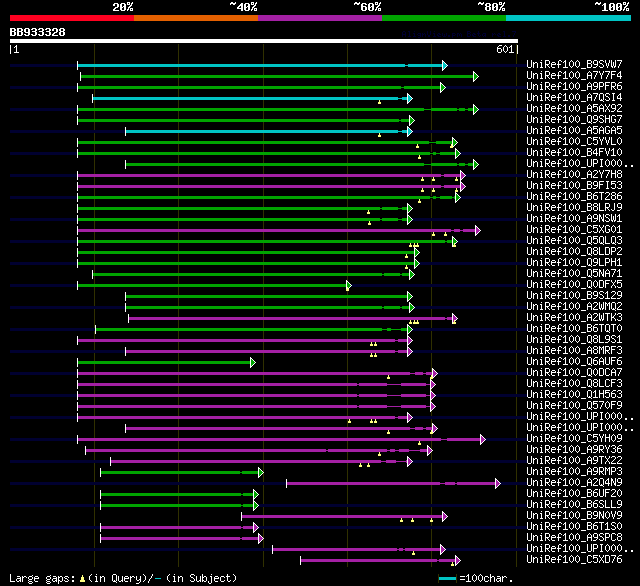Click the UniRef100_A9TX22 label

(574, 461)
